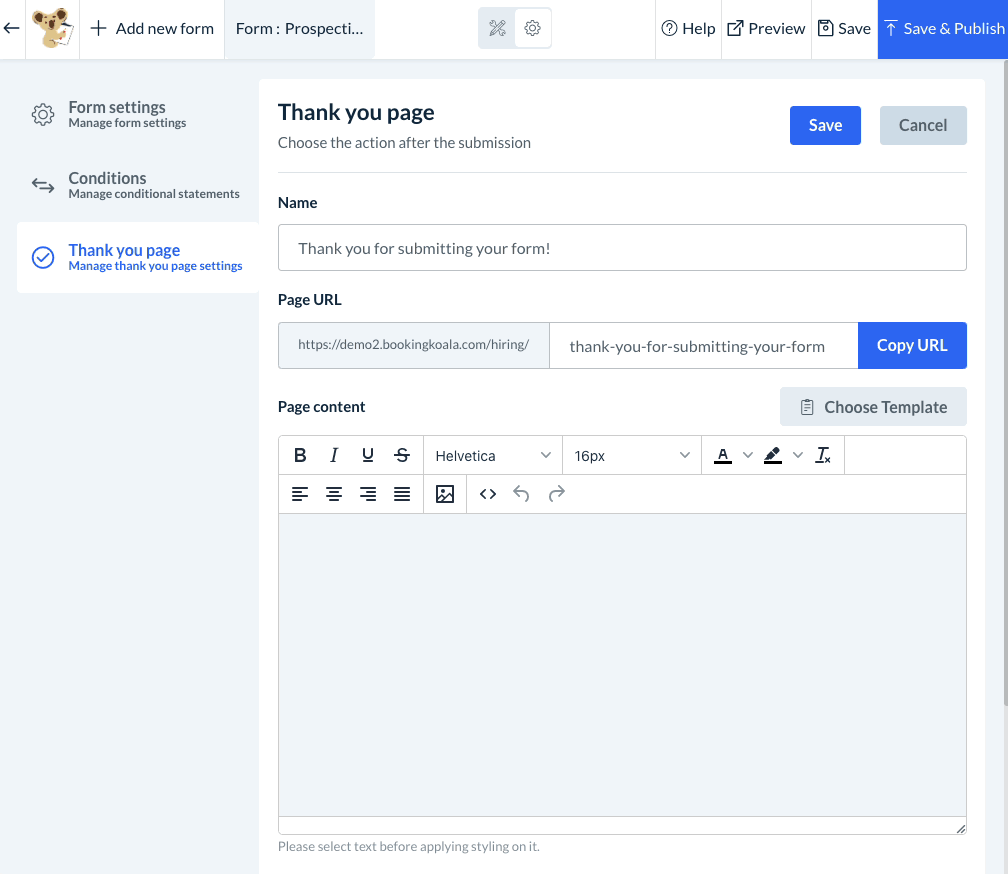The width and height of the screenshot is (1008, 874).
Task: Clear formatting with the Tx icon
Action: coord(823,456)
